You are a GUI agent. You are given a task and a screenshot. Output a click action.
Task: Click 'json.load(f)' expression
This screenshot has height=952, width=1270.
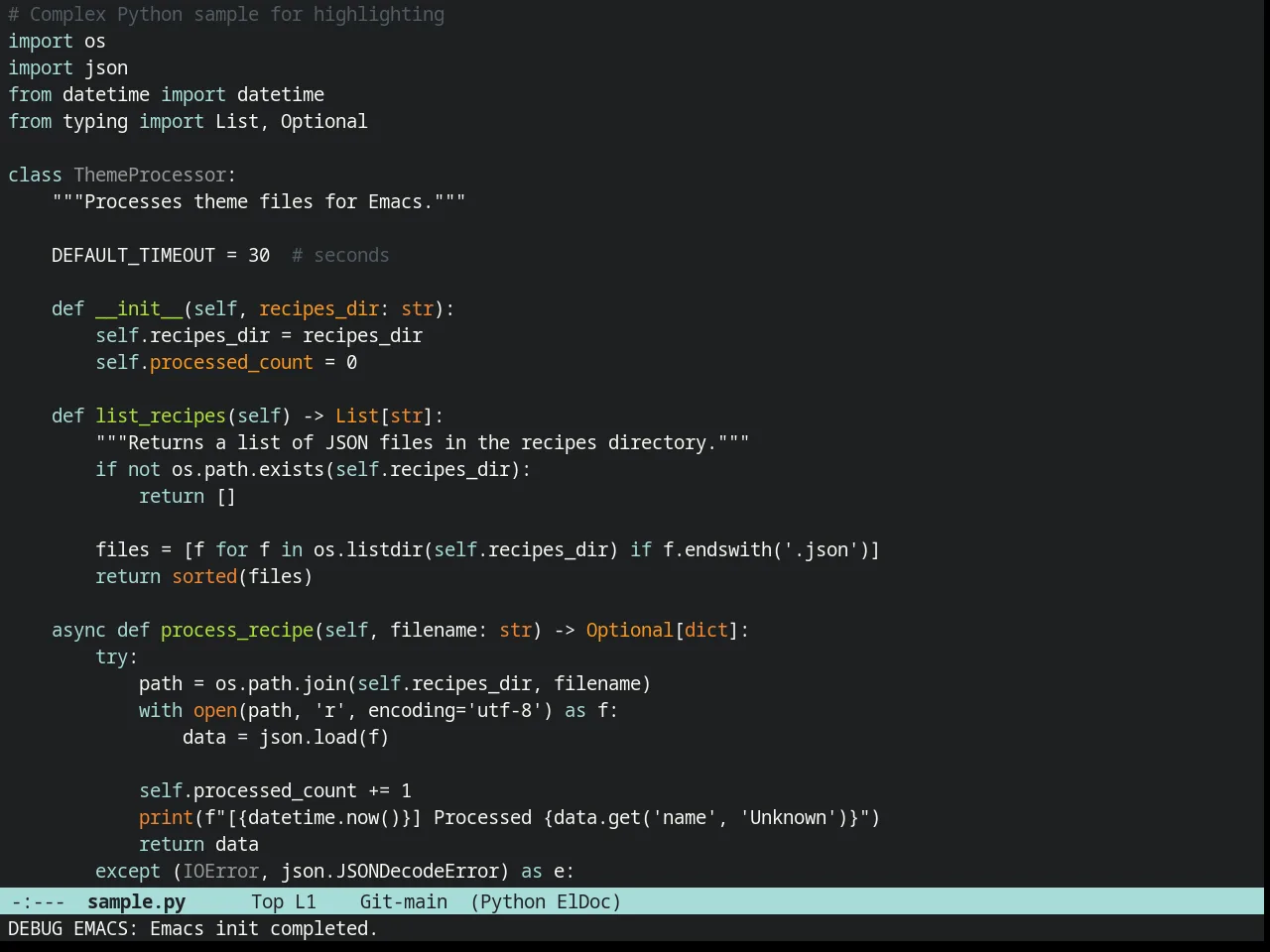pos(324,737)
